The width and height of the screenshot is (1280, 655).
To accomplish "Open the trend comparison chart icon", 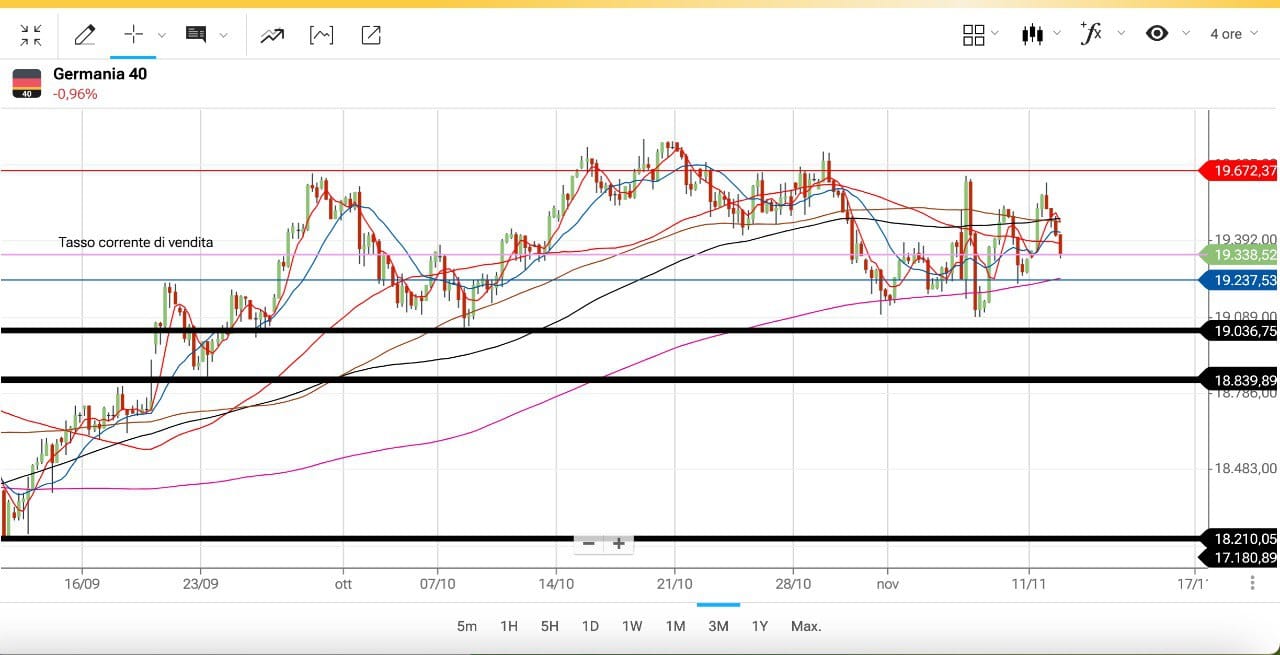I will point(272,35).
